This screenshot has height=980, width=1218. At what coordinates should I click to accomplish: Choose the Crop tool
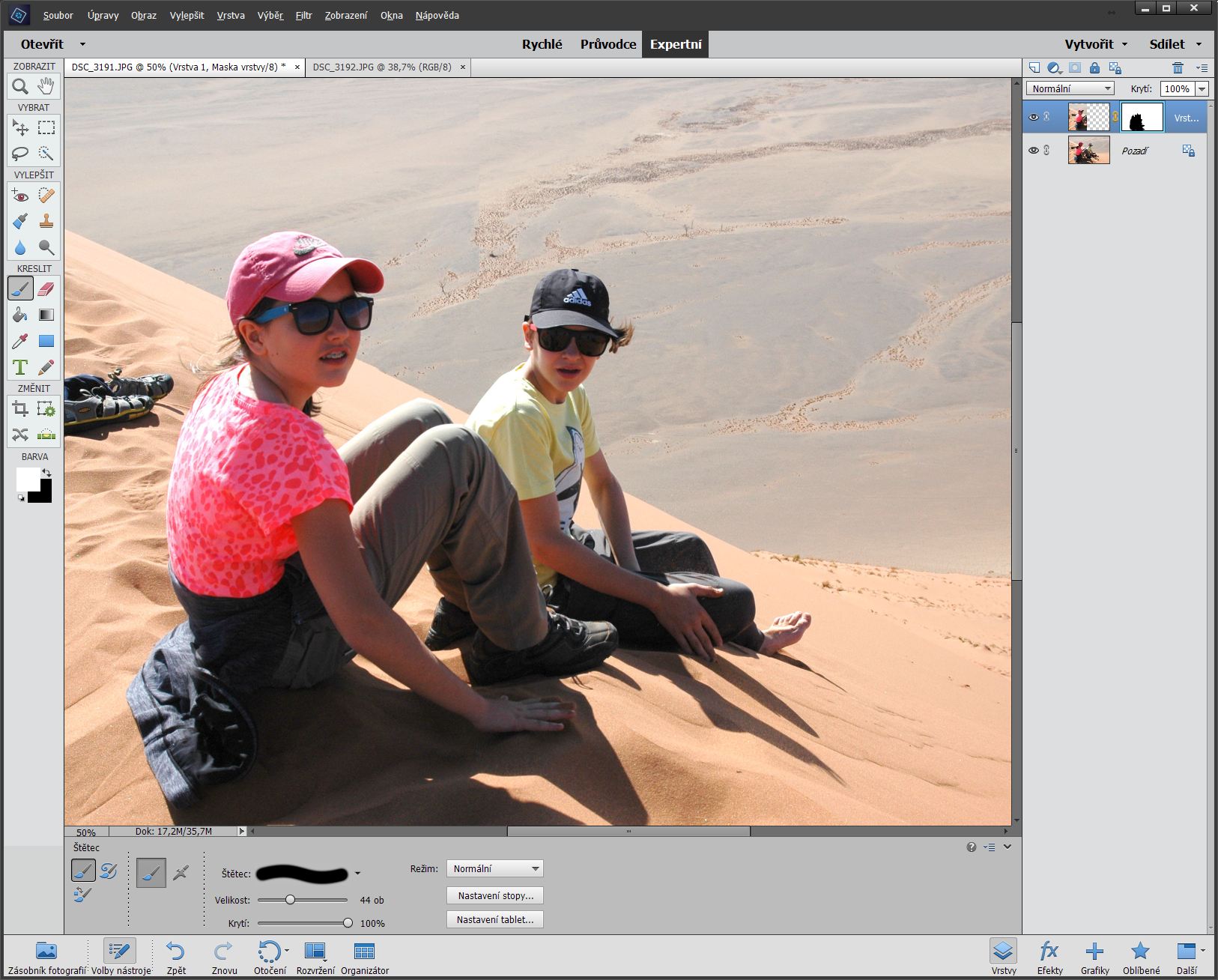click(x=20, y=408)
